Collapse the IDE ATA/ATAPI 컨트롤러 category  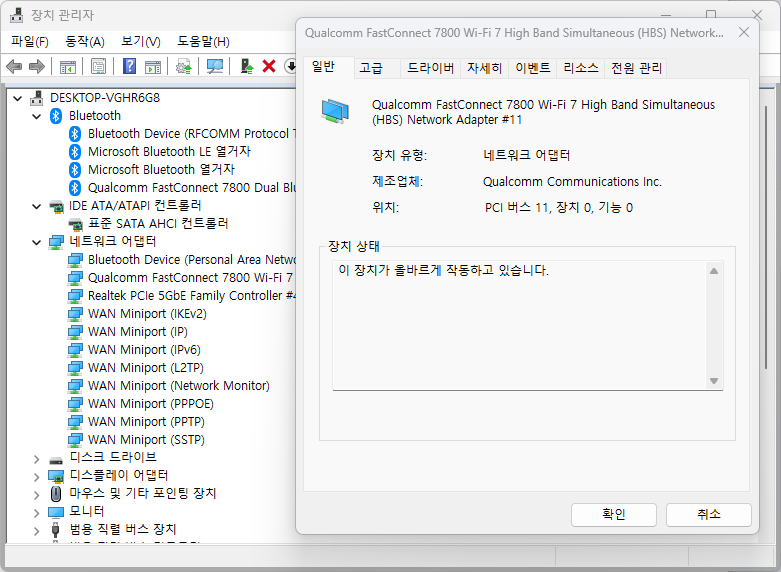[x=37, y=206]
